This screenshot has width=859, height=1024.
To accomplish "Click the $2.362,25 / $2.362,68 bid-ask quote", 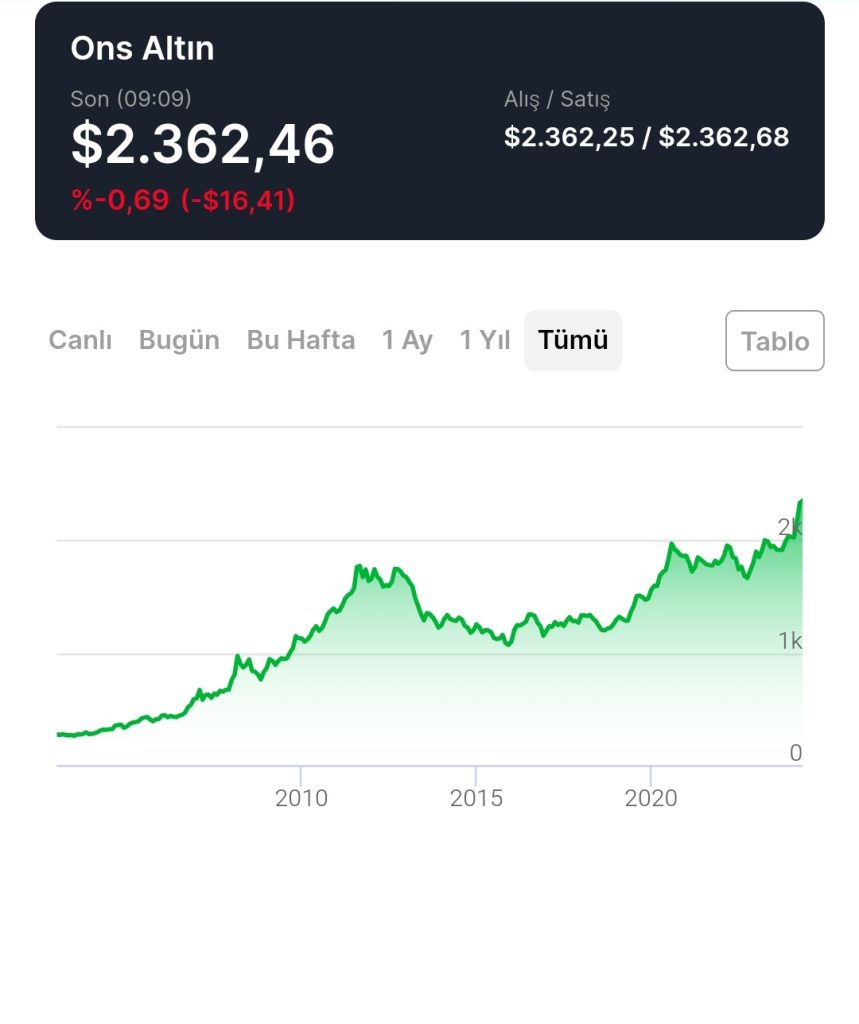I will point(646,137).
